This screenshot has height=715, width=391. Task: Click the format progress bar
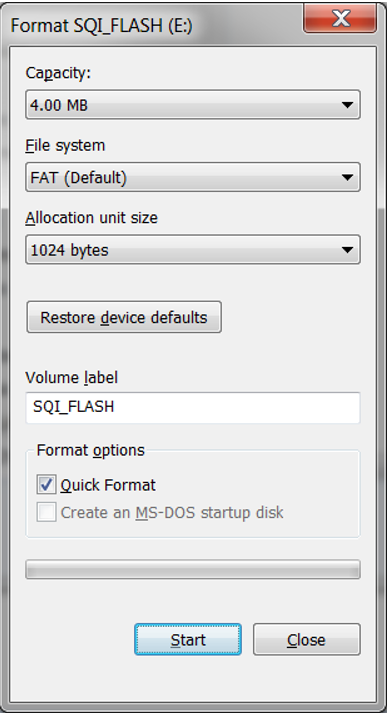pos(193,570)
